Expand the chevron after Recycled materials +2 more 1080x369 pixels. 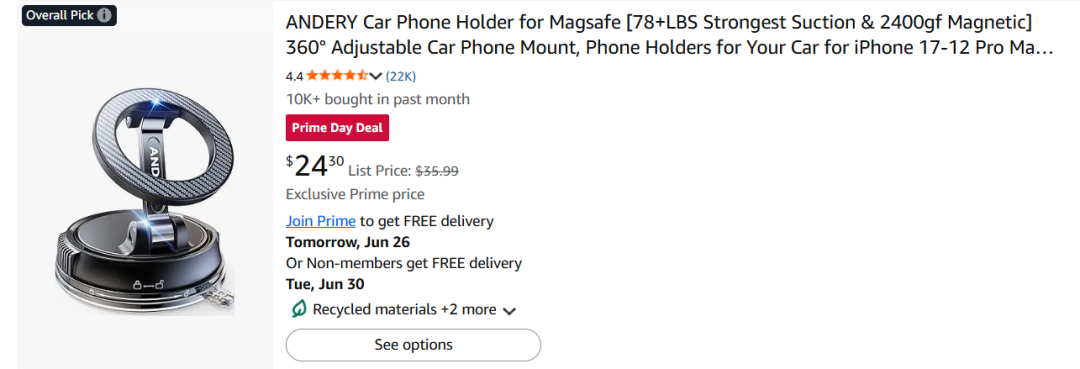509,311
